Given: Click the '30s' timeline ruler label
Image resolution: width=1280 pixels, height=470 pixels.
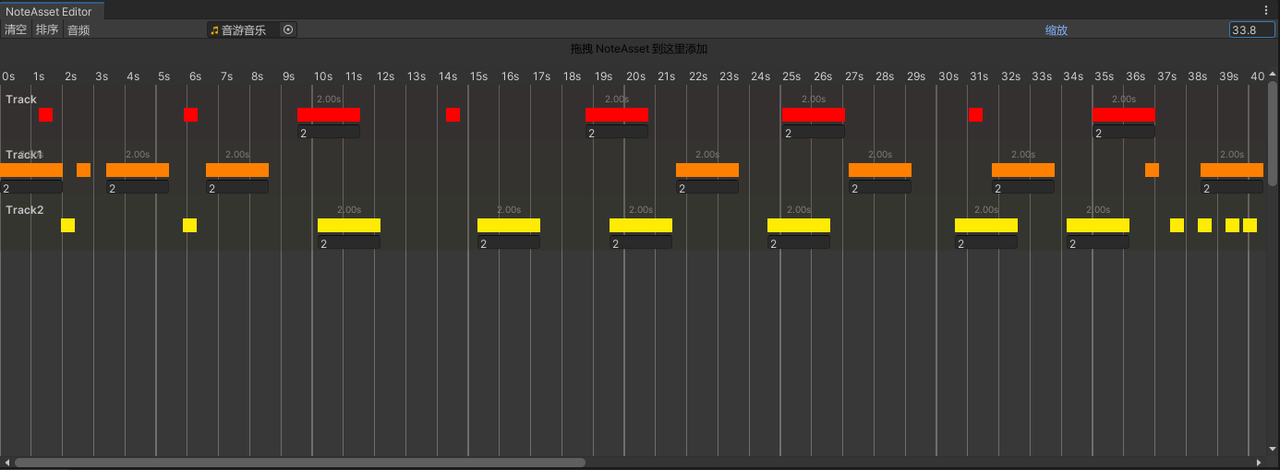Looking at the screenshot, I should click(x=948, y=76).
